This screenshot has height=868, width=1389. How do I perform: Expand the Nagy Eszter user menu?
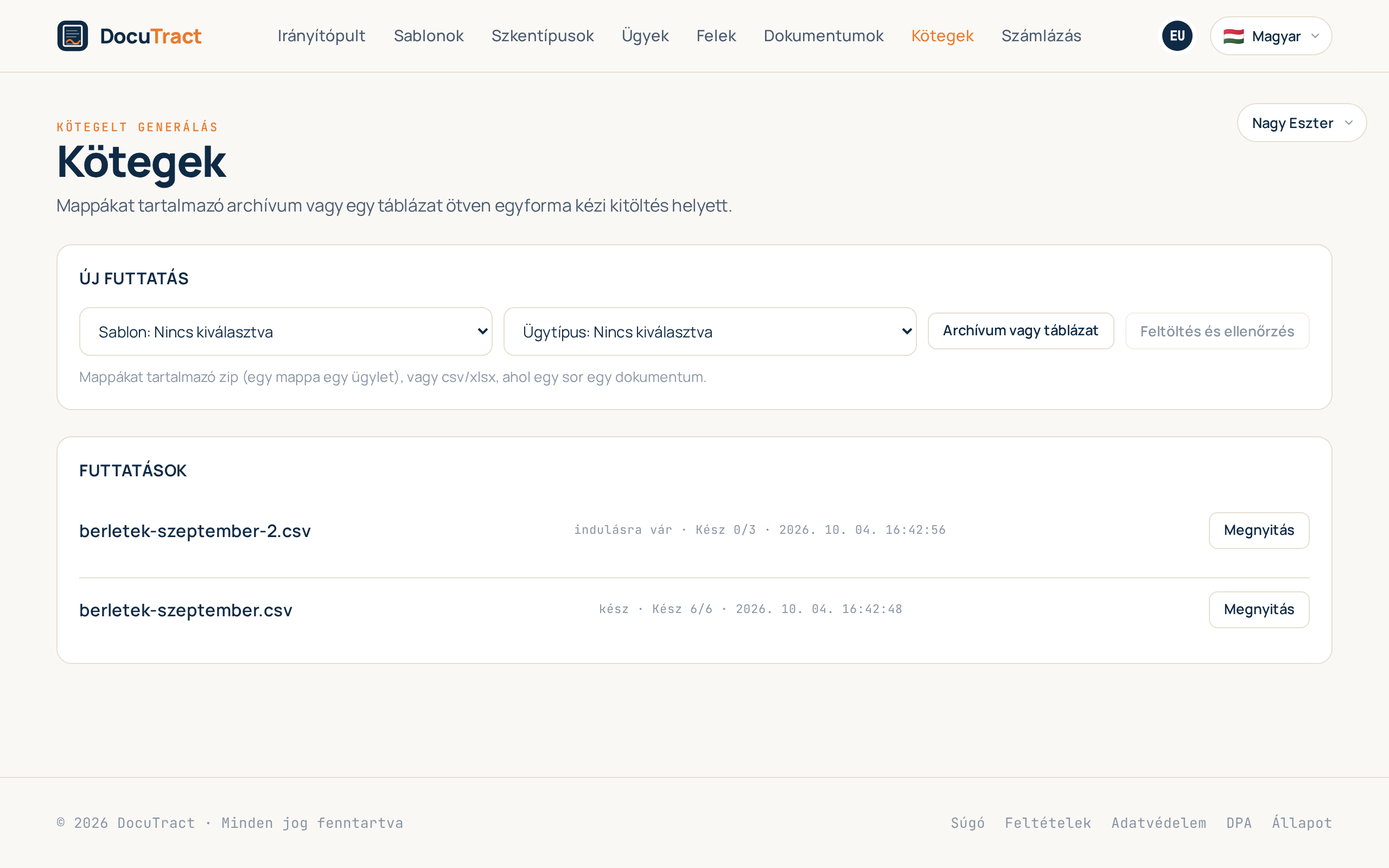coord(1302,123)
